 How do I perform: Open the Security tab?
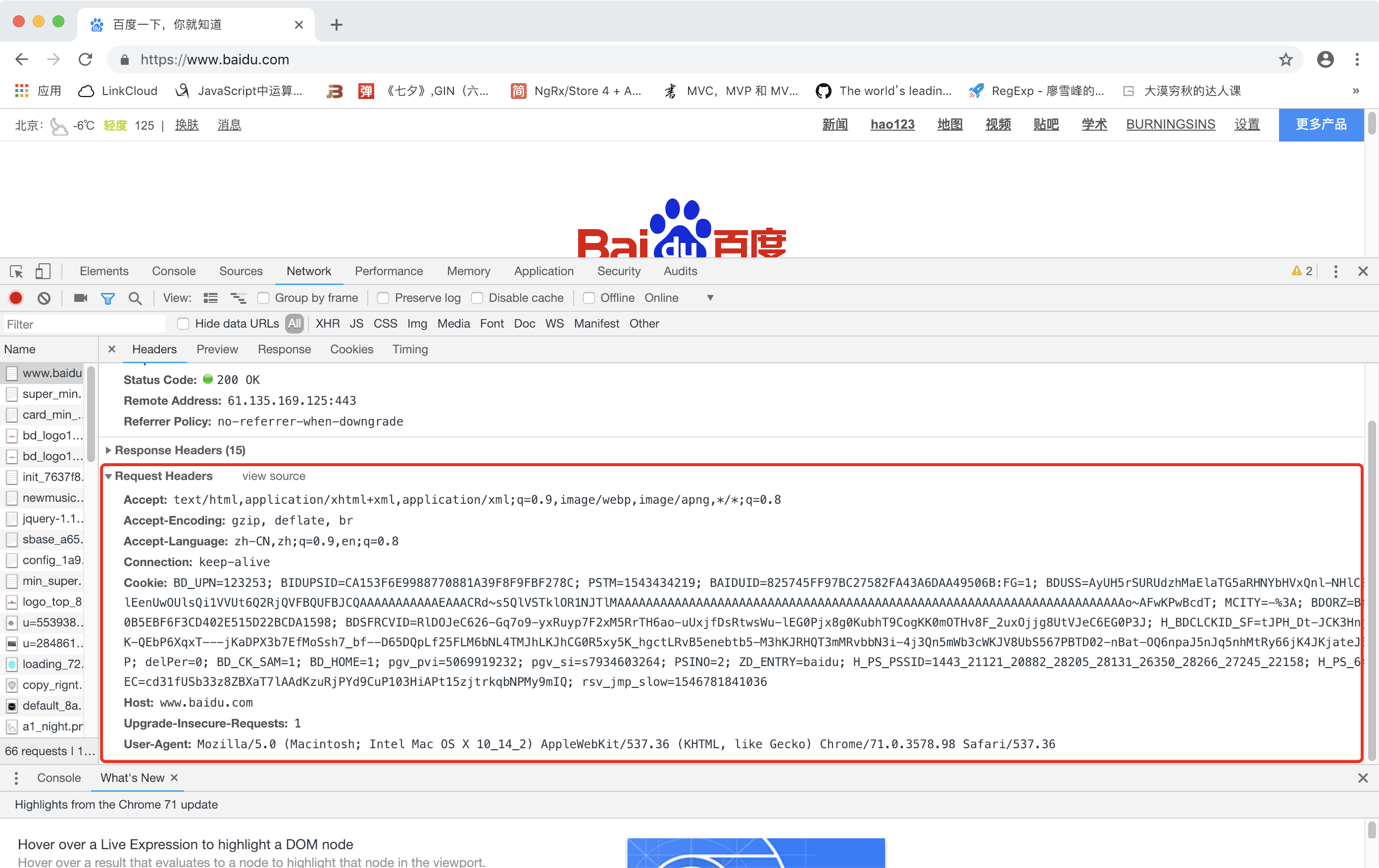click(619, 271)
